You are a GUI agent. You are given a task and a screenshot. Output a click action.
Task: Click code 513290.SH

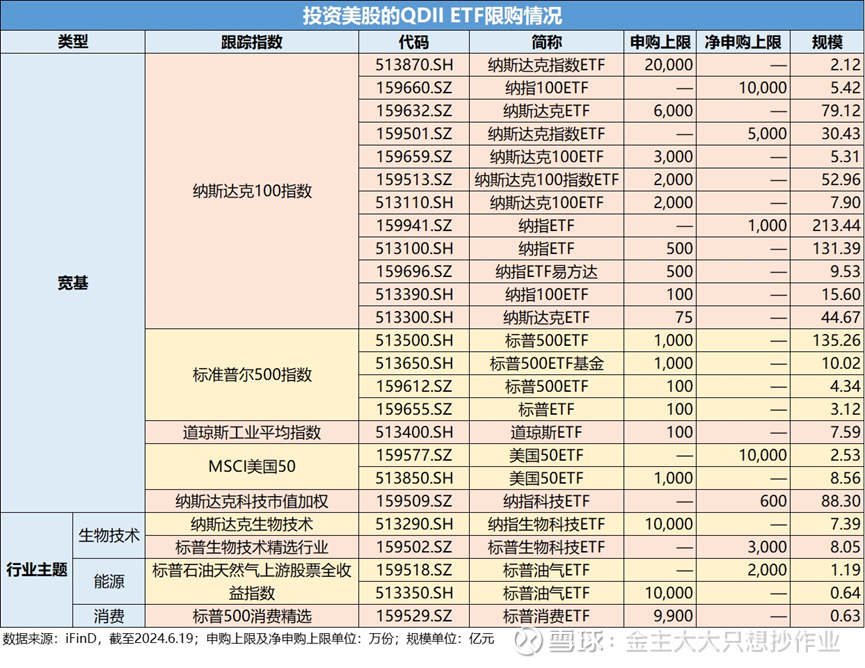point(414,524)
